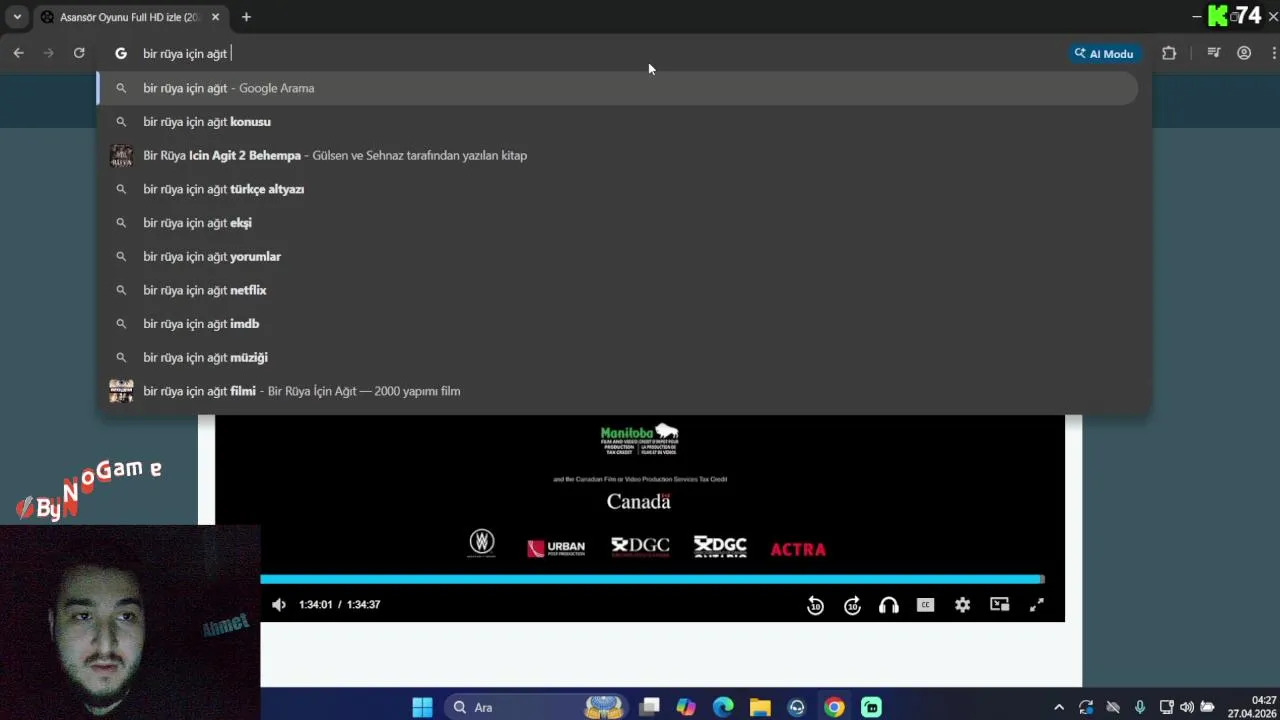Choose 'bir rüya için ağıt netflix' suggestion
1280x720 pixels.
(617, 290)
